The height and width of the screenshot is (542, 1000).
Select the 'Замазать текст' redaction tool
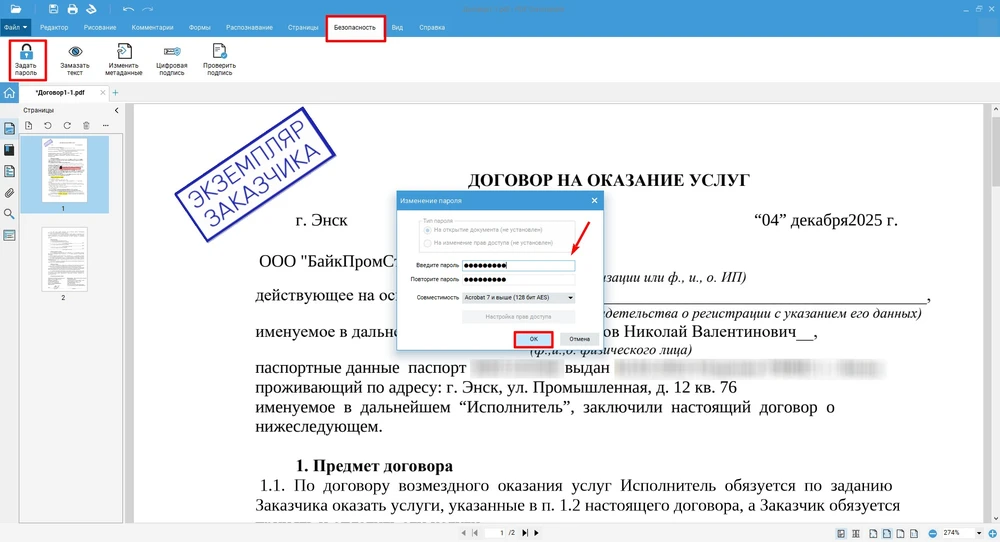(x=75, y=53)
